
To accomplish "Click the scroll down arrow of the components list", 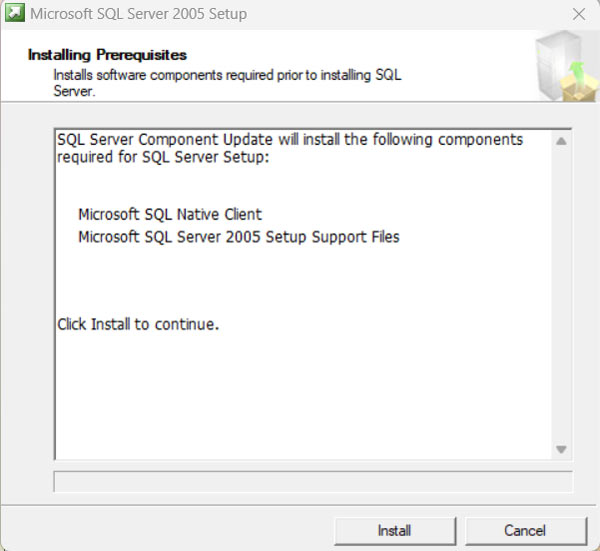I will (x=561, y=450).
